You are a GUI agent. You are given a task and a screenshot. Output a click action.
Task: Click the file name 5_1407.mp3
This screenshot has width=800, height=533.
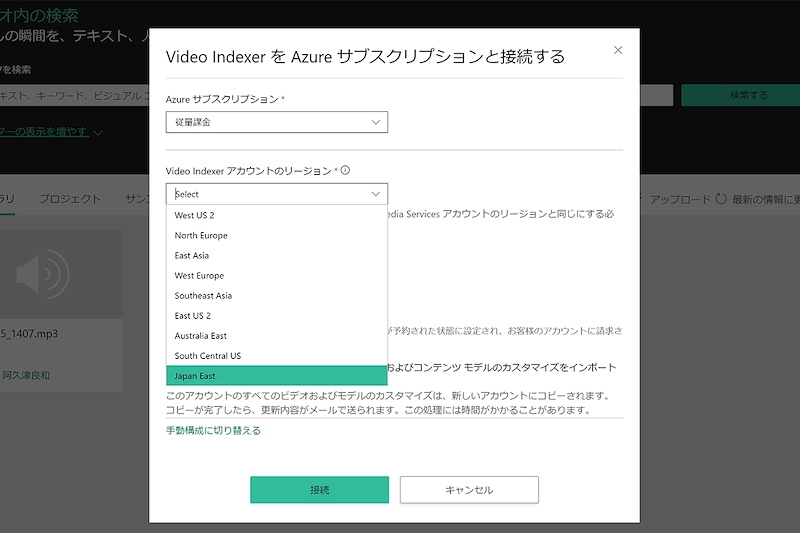[x=29, y=334]
